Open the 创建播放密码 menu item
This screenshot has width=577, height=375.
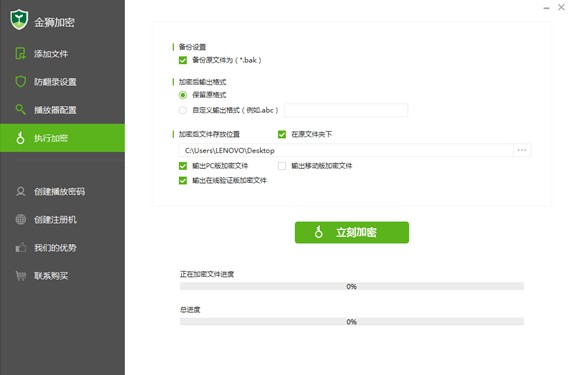(x=63, y=191)
